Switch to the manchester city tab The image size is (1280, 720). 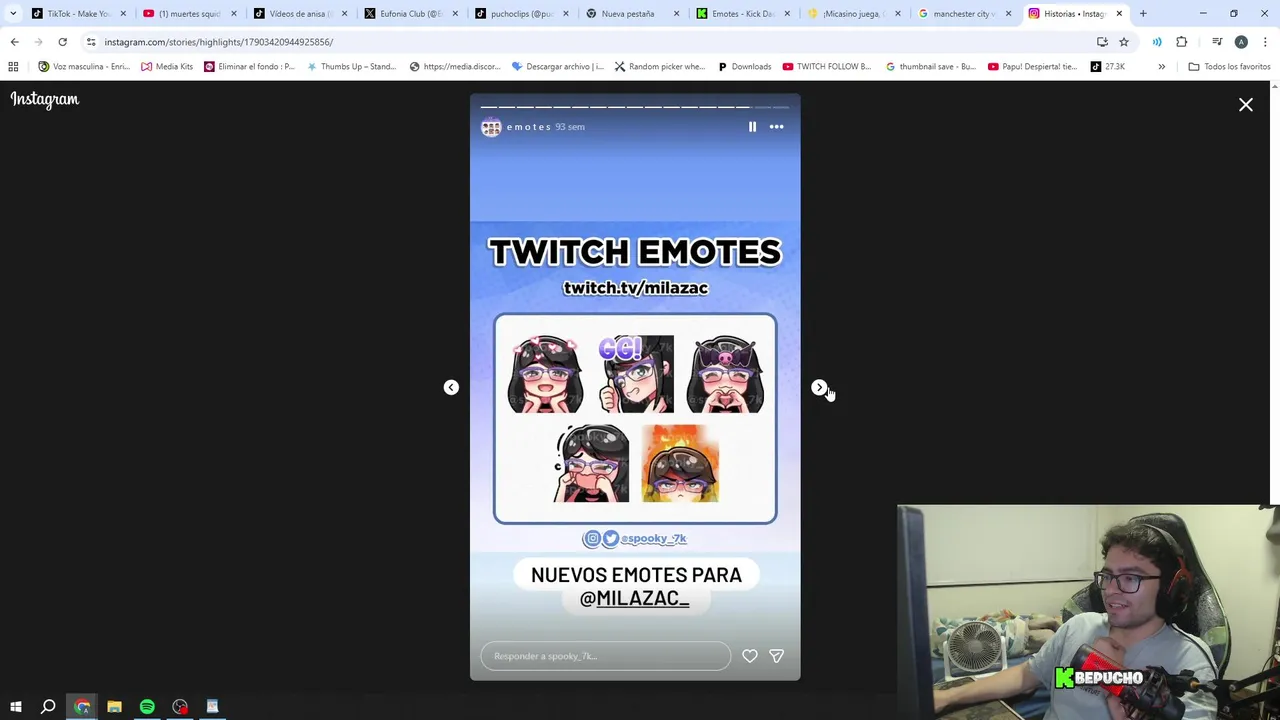tap(964, 14)
